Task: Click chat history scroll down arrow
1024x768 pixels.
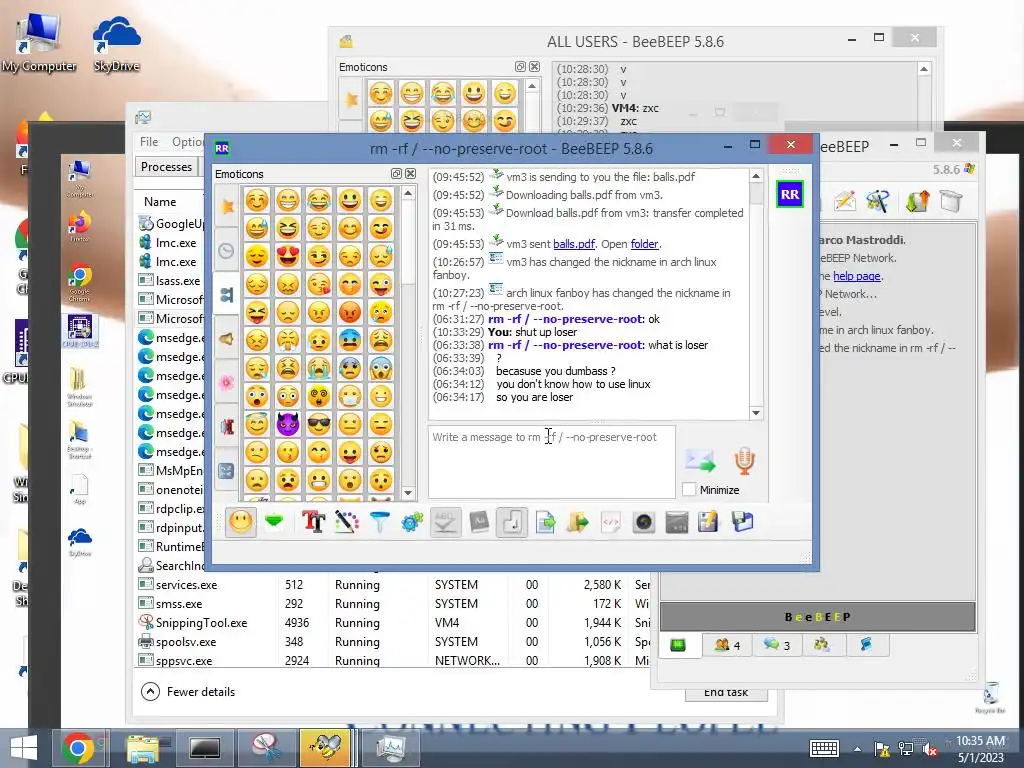Action: pos(756,413)
